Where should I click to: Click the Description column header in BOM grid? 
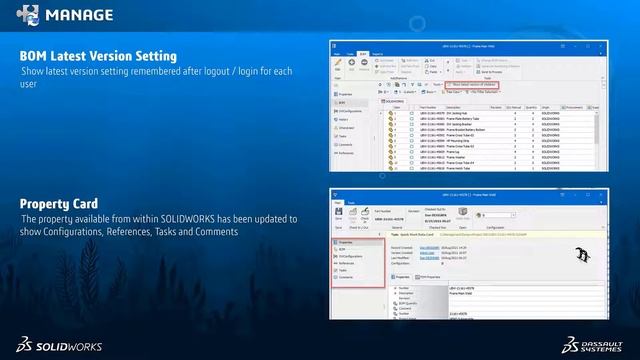coord(453,107)
